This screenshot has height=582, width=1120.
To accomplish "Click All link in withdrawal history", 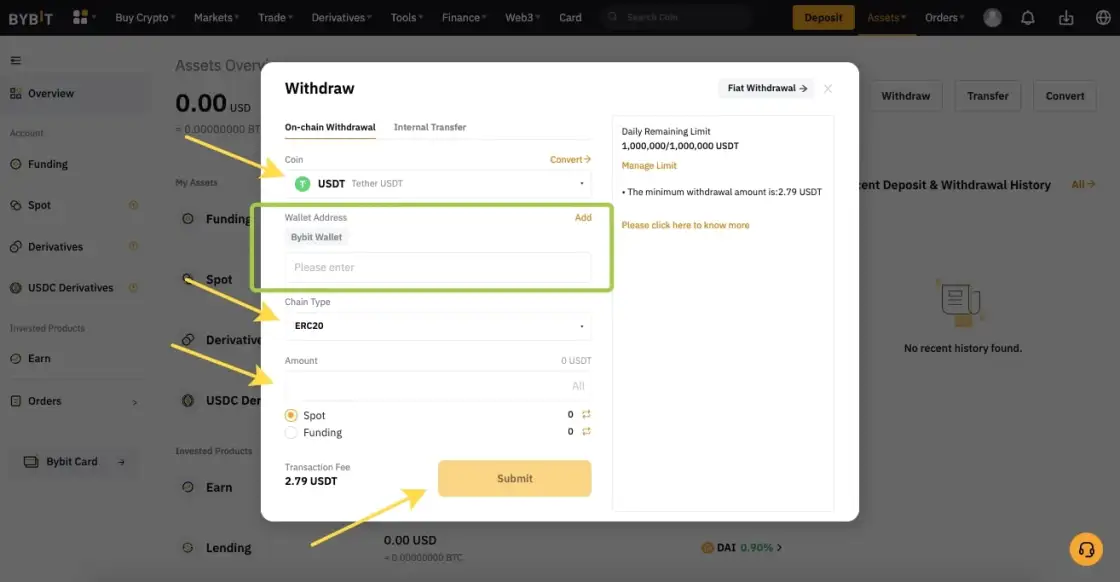I will click(1083, 184).
